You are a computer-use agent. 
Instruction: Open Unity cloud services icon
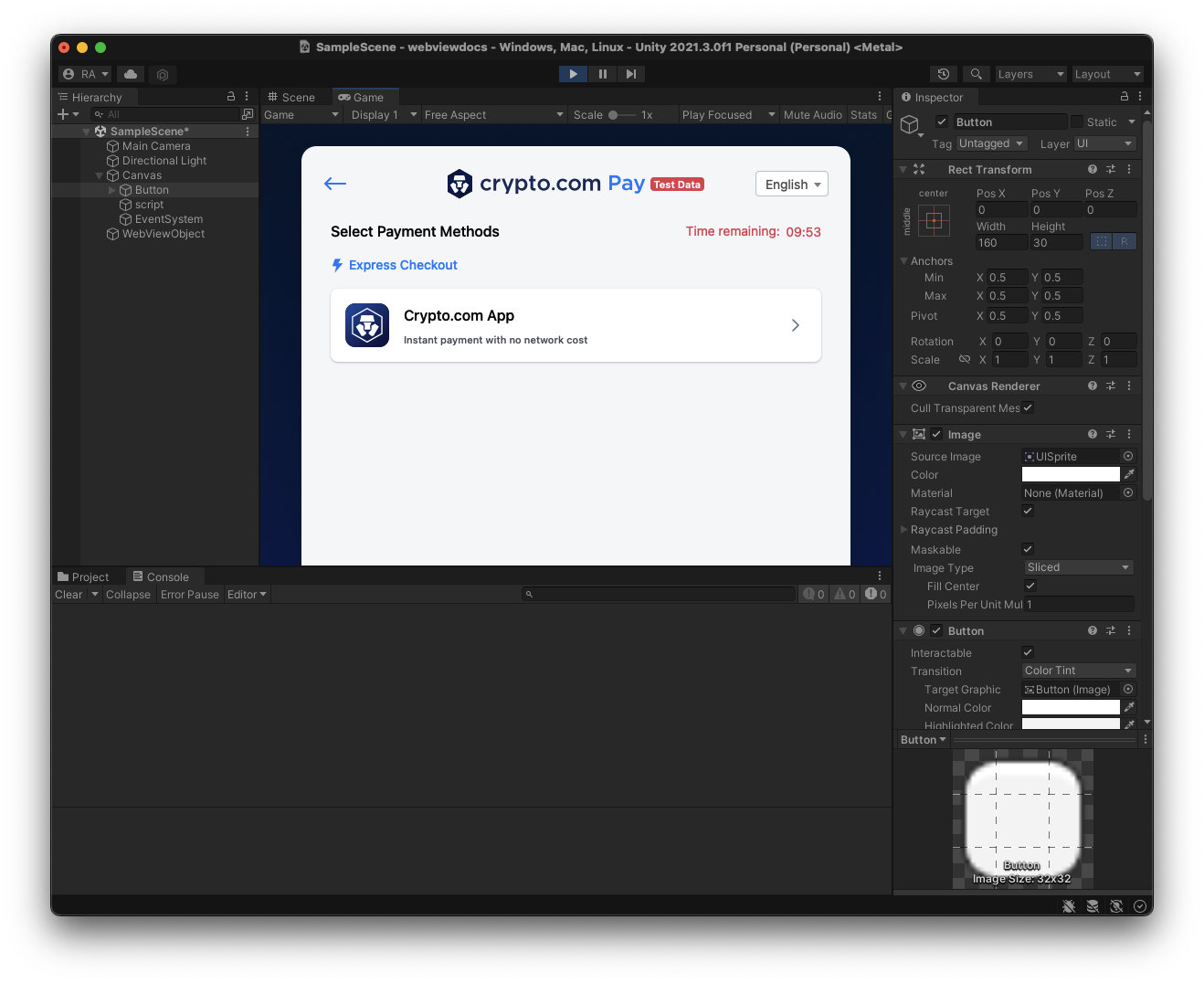pos(131,74)
